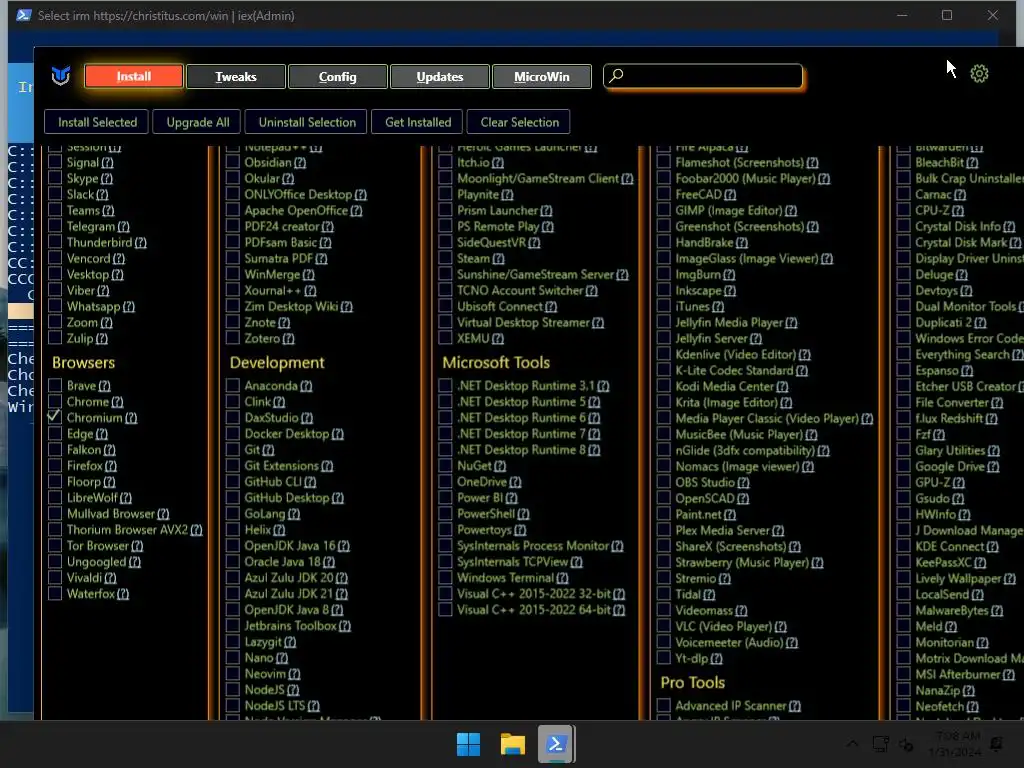Open info link (?) next to Git
The image size is (1024, 768).
[x=268, y=450]
